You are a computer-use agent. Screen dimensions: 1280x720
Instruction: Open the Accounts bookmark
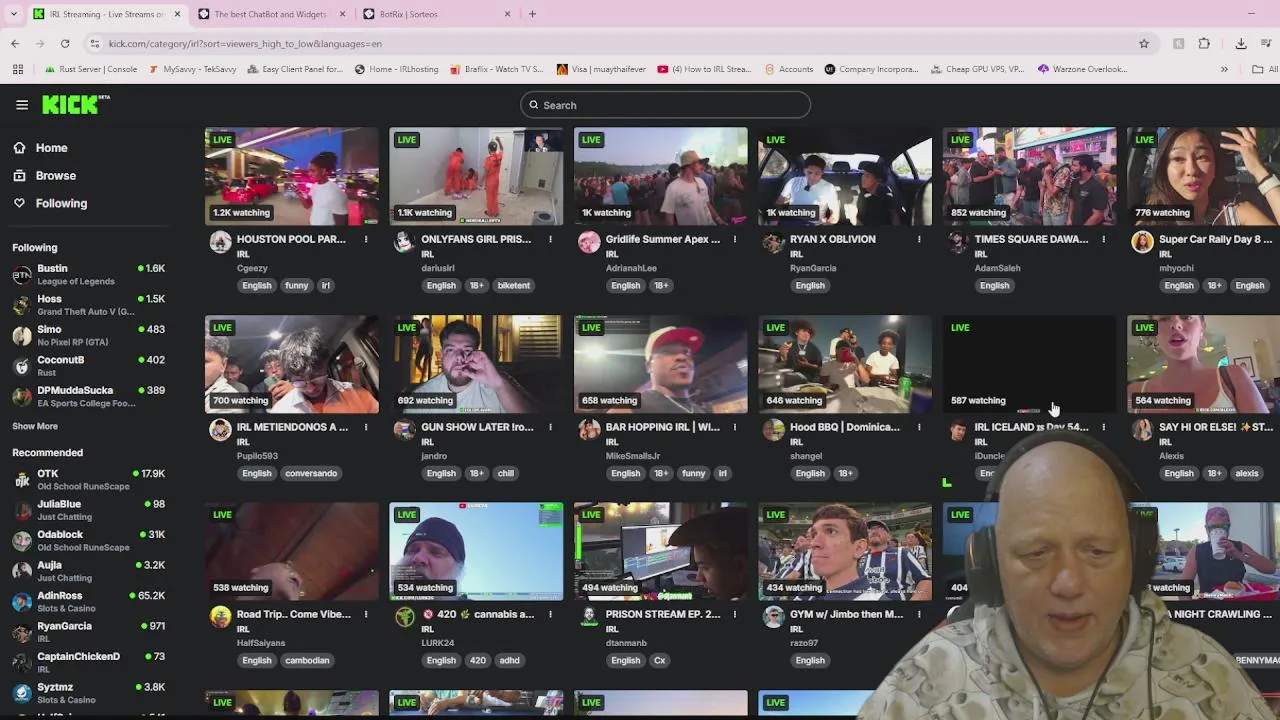(x=788, y=69)
